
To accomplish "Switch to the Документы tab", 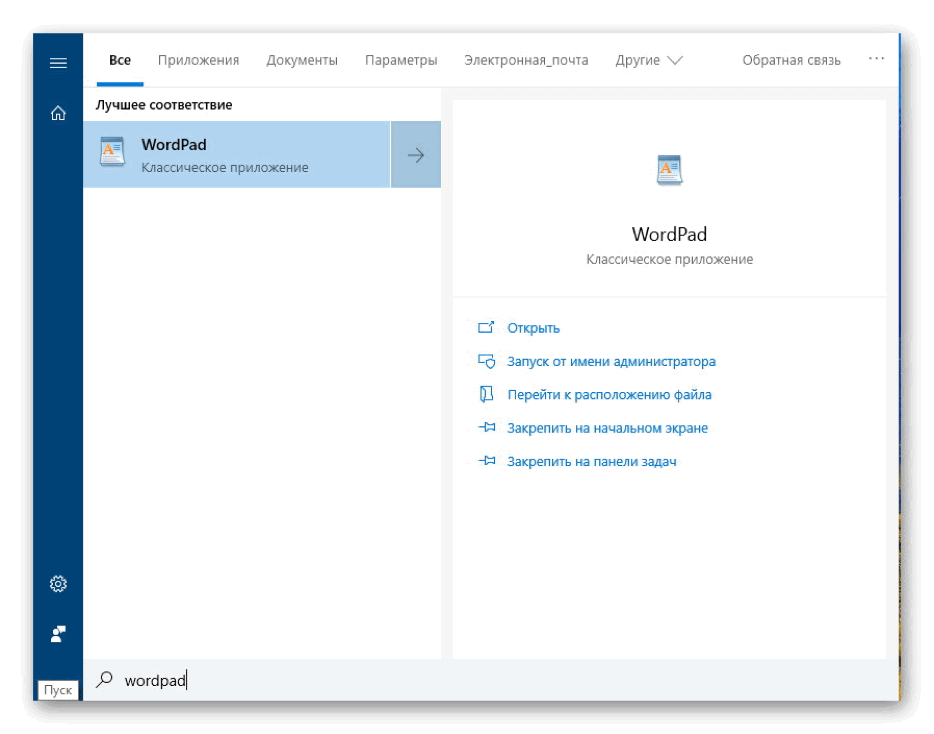I will tap(302, 60).
